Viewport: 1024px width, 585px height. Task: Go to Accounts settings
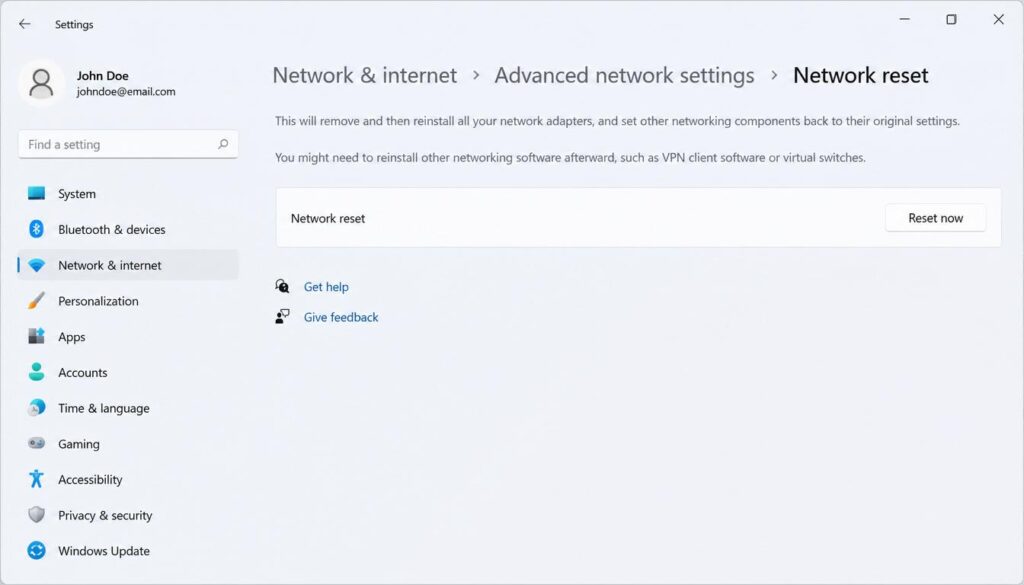pos(128,372)
